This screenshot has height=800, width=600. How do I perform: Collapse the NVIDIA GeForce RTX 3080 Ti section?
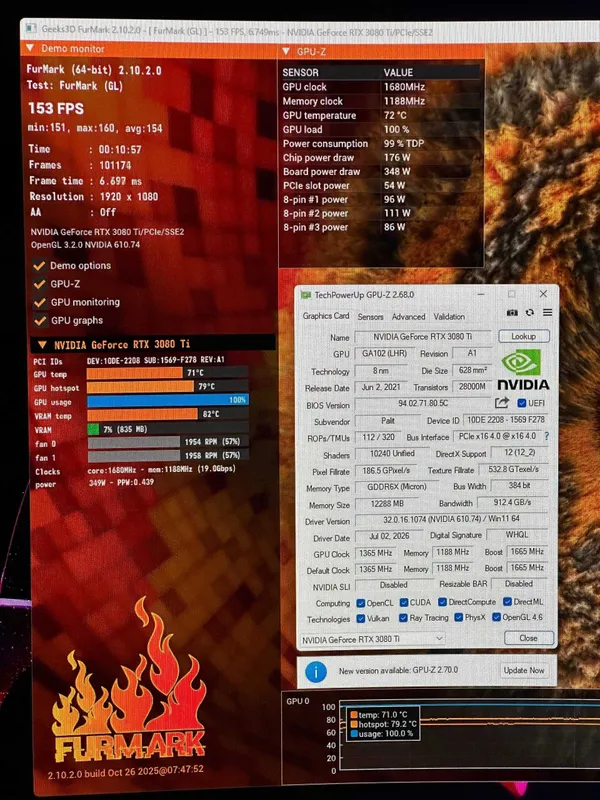point(42,344)
